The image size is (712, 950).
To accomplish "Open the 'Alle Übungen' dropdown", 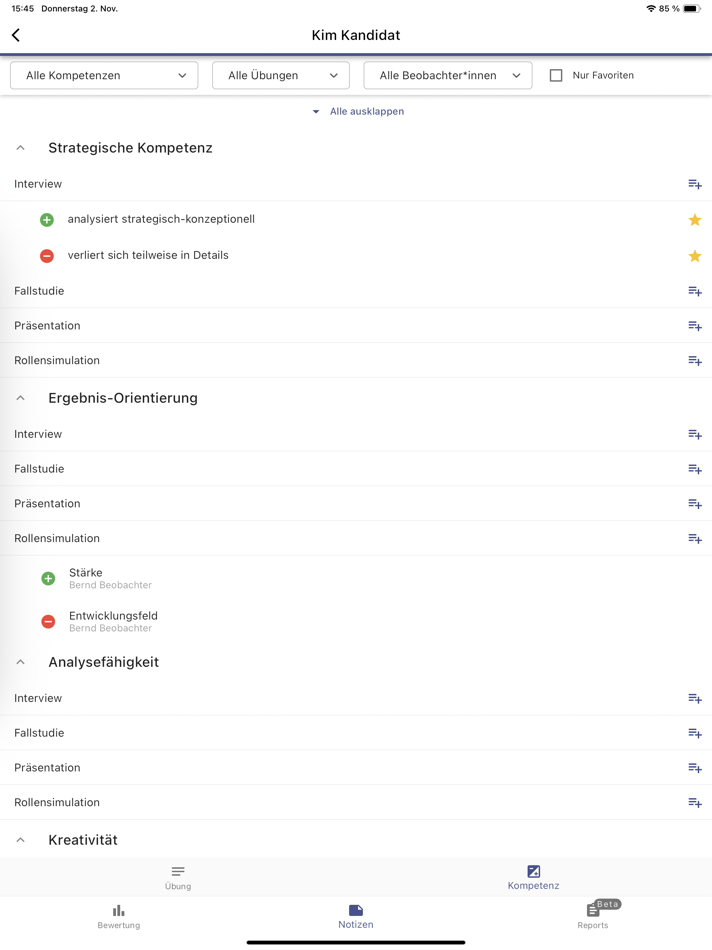I will point(280,75).
